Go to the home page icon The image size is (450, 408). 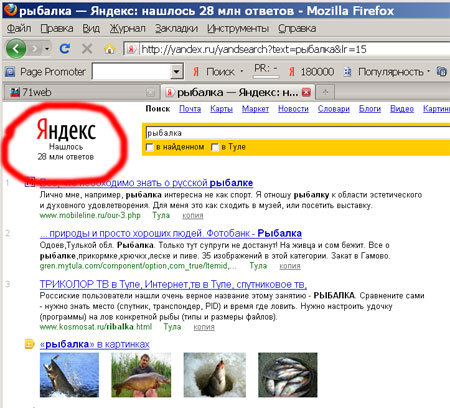(109, 49)
